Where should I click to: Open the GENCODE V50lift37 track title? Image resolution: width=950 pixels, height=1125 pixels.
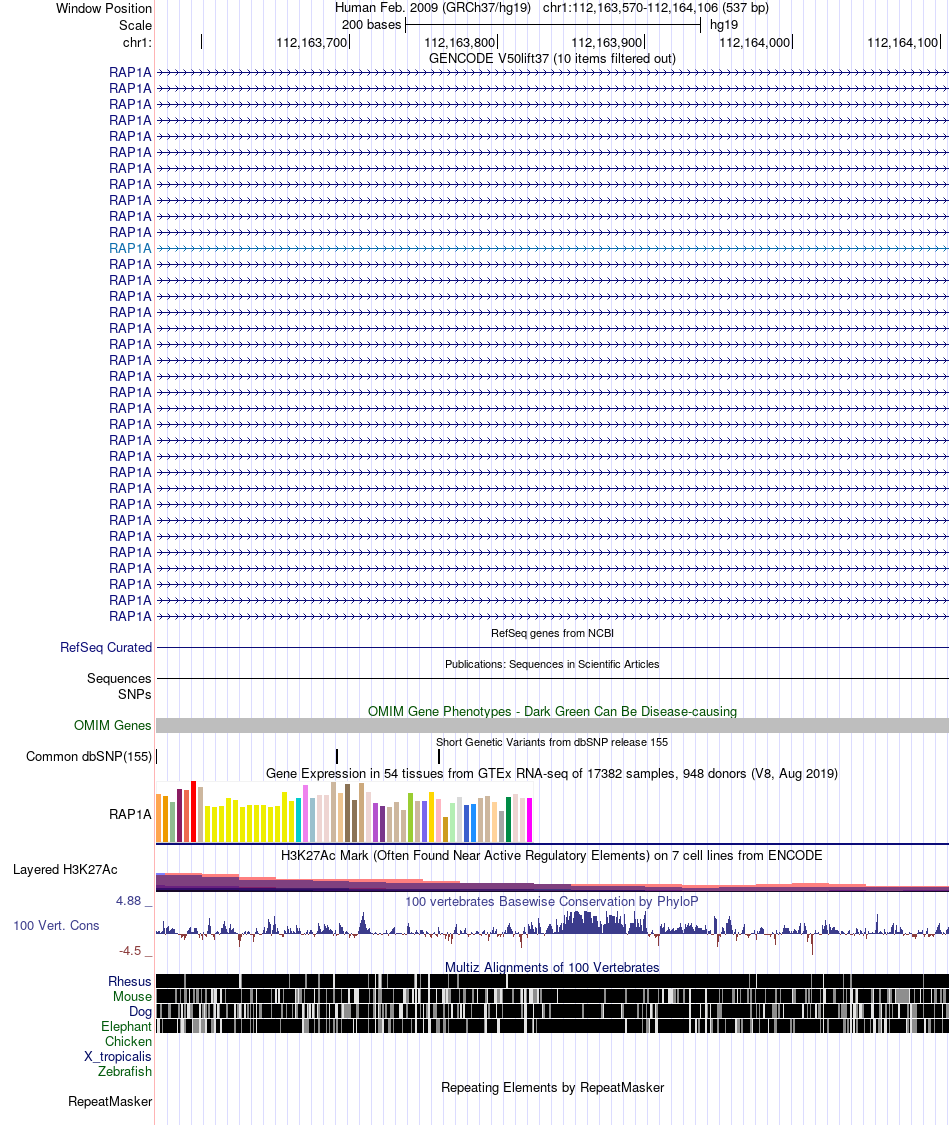pos(552,58)
